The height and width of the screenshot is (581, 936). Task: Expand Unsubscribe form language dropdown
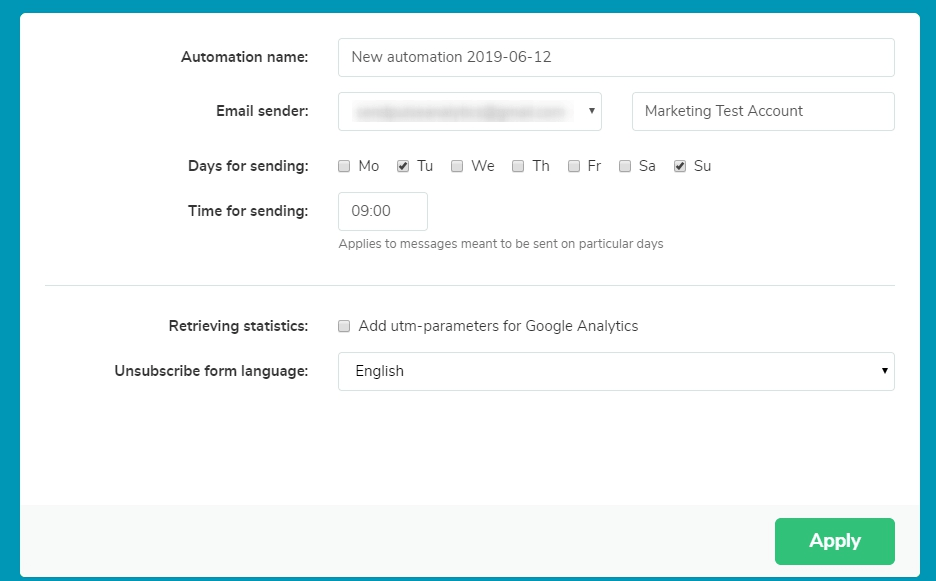[x=615, y=371]
